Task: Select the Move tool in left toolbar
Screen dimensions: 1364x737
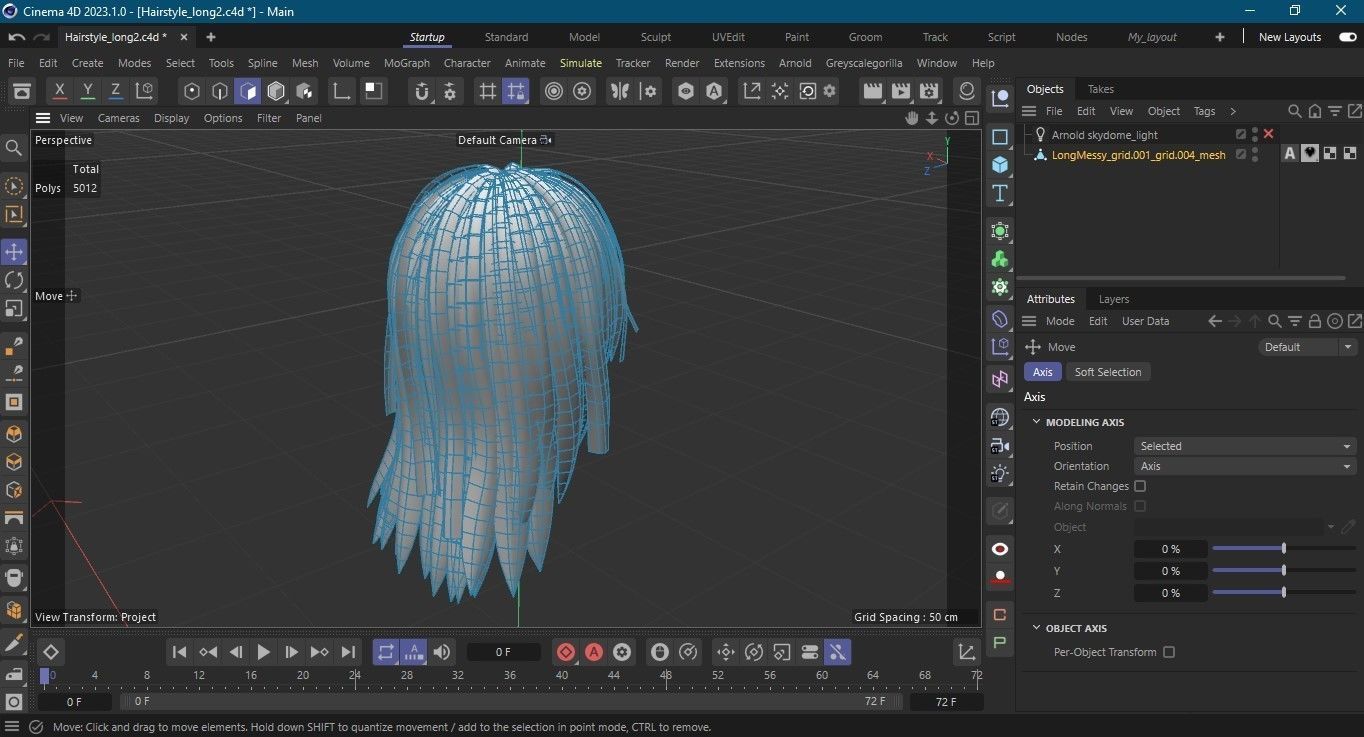Action: click(14, 252)
